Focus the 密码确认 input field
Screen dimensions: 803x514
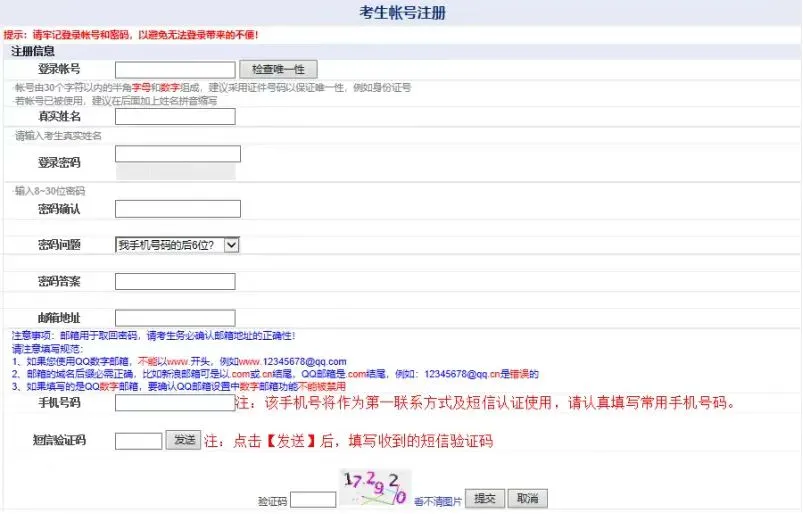(x=178, y=209)
